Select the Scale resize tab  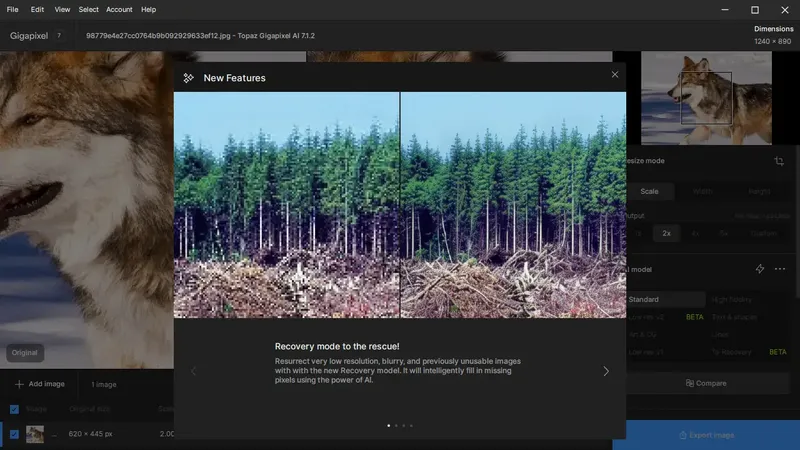649,191
